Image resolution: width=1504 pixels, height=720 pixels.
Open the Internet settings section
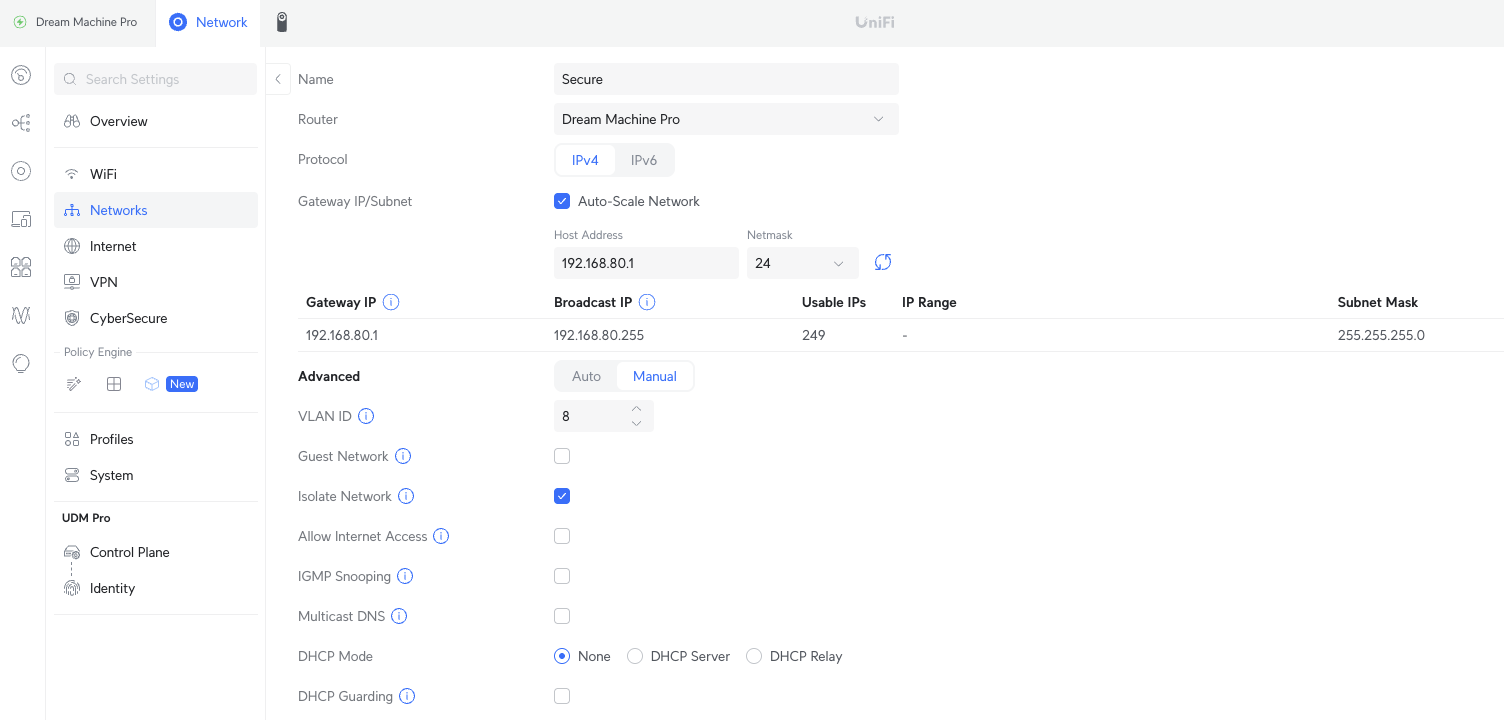point(156,246)
